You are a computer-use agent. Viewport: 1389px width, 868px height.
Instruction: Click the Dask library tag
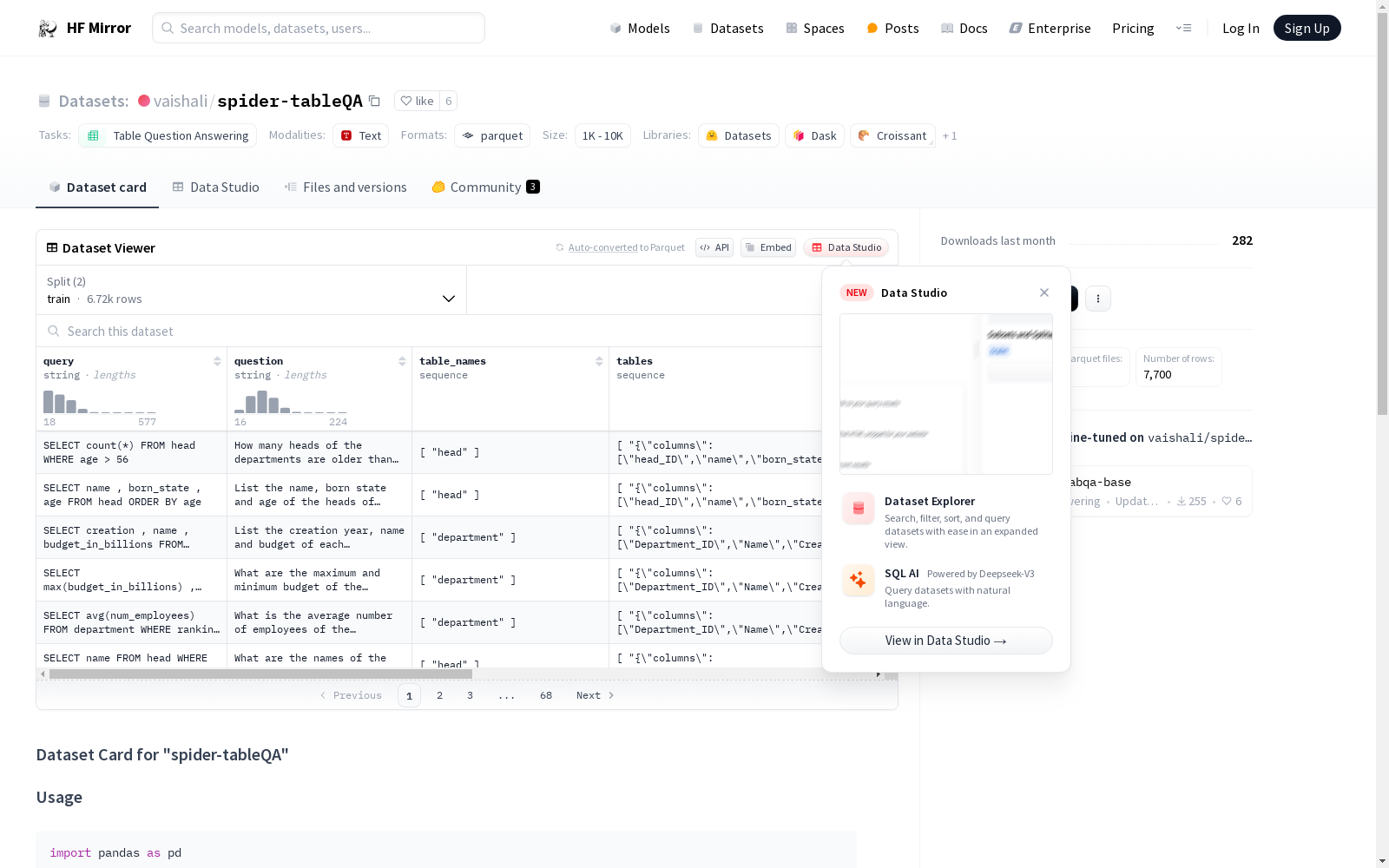point(814,135)
